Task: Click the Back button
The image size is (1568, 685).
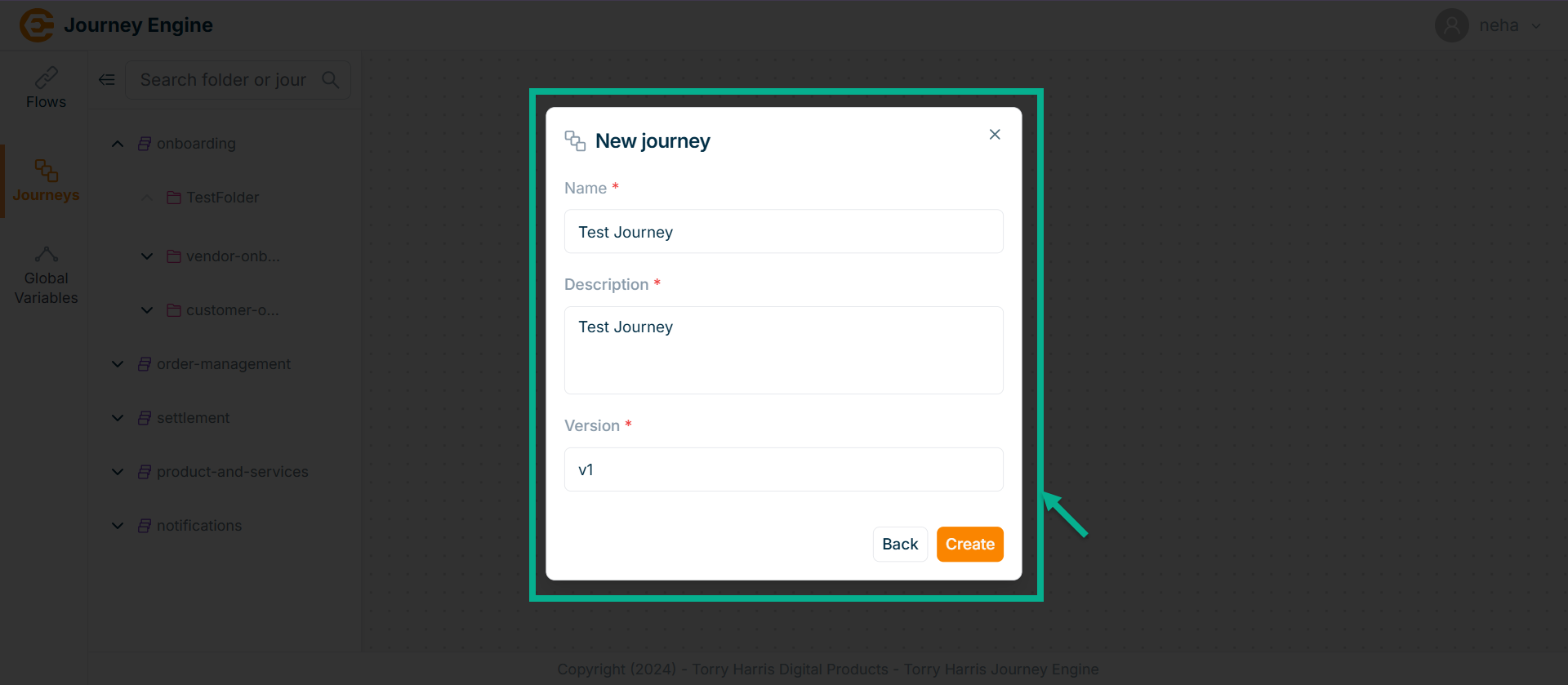Action: pos(900,545)
